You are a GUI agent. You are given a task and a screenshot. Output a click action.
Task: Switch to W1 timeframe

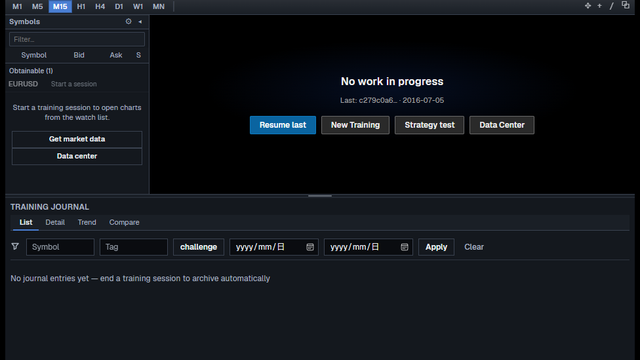coord(138,7)
